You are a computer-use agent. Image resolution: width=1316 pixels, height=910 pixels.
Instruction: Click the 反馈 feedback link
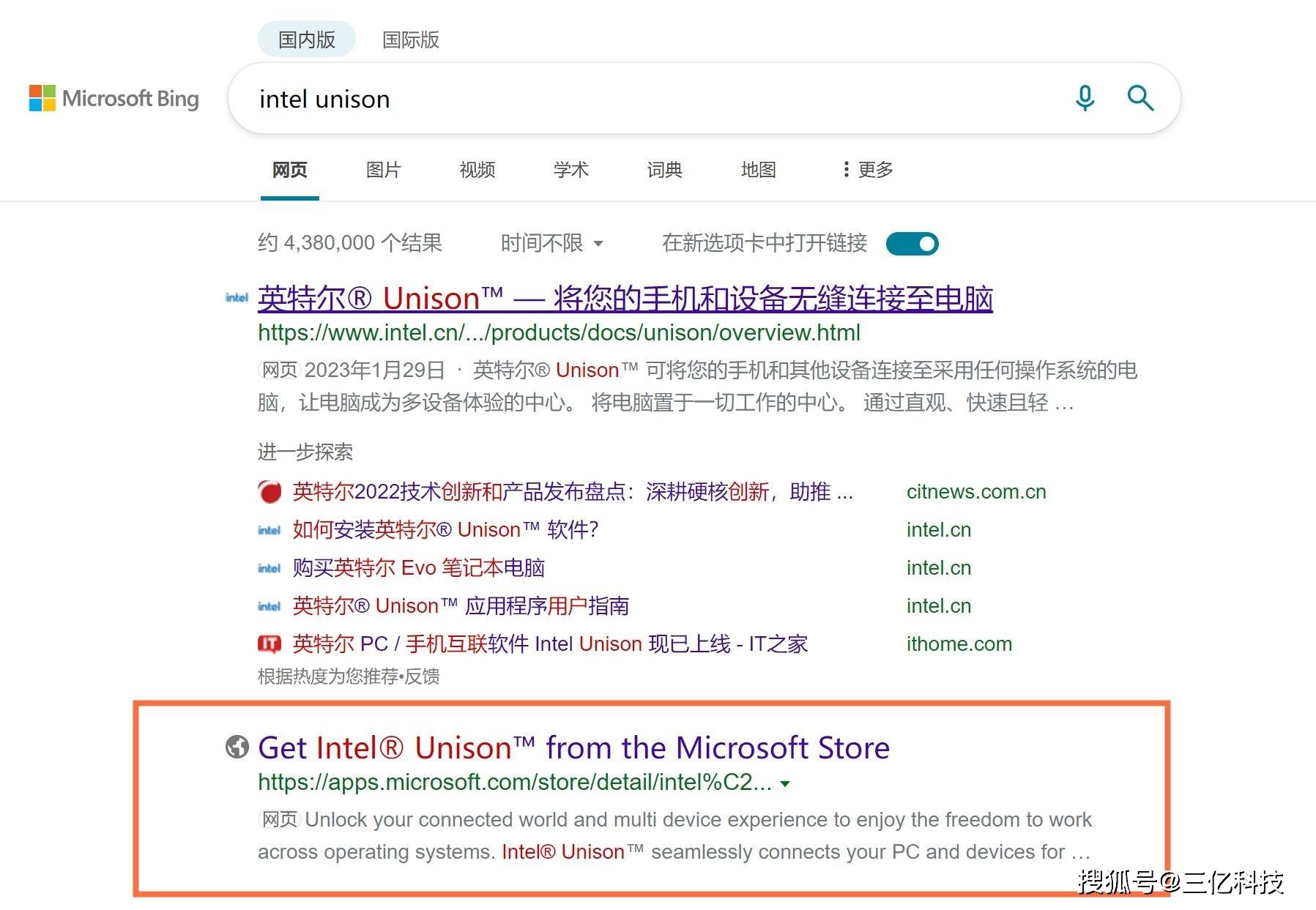[x=422, y=677]
